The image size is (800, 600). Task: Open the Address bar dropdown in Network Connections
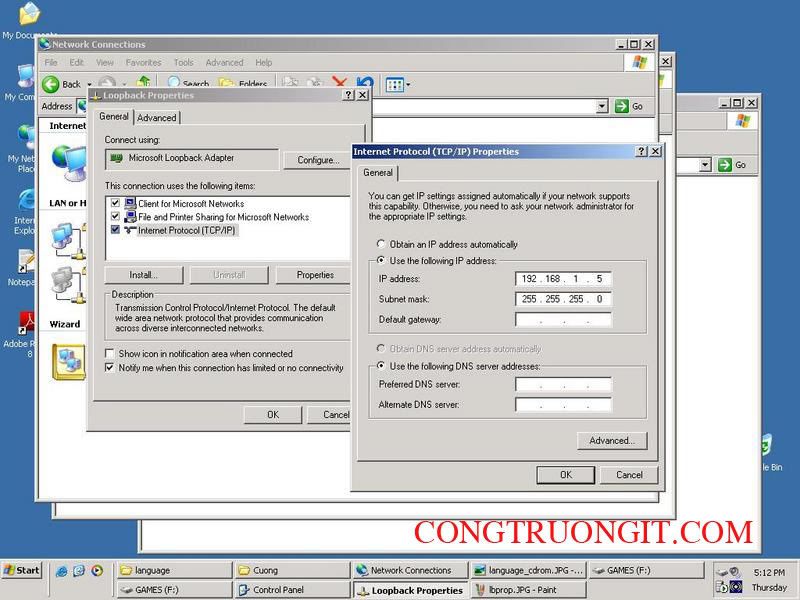coord(602,106)
